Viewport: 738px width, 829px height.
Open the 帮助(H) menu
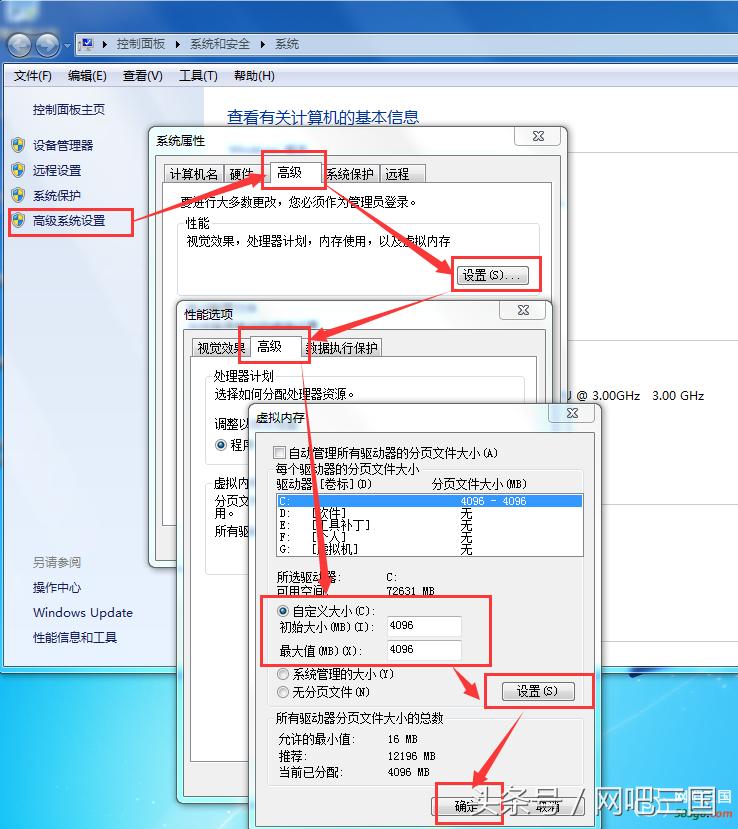pos(254,76)
